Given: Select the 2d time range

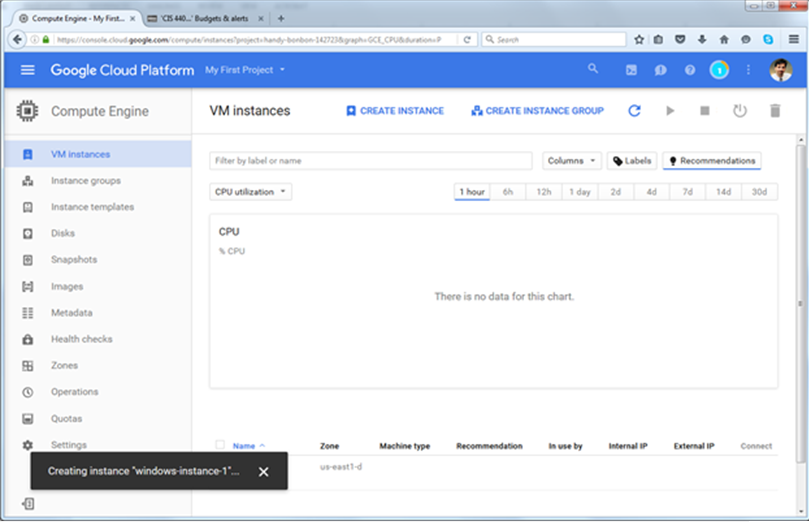Looking at the screenshot, I should (x=616, y=192).
